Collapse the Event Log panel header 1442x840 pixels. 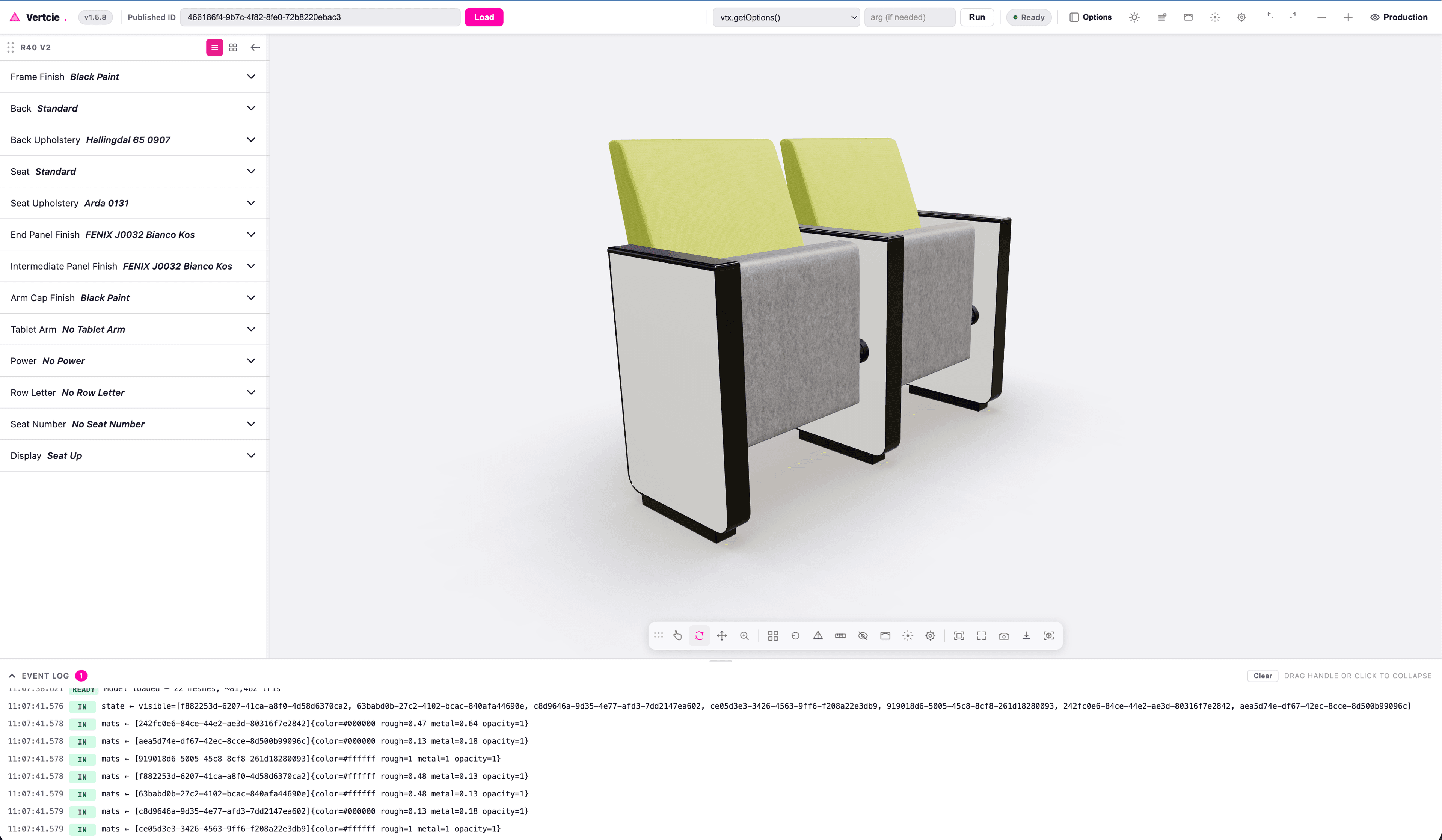point(45,676)
